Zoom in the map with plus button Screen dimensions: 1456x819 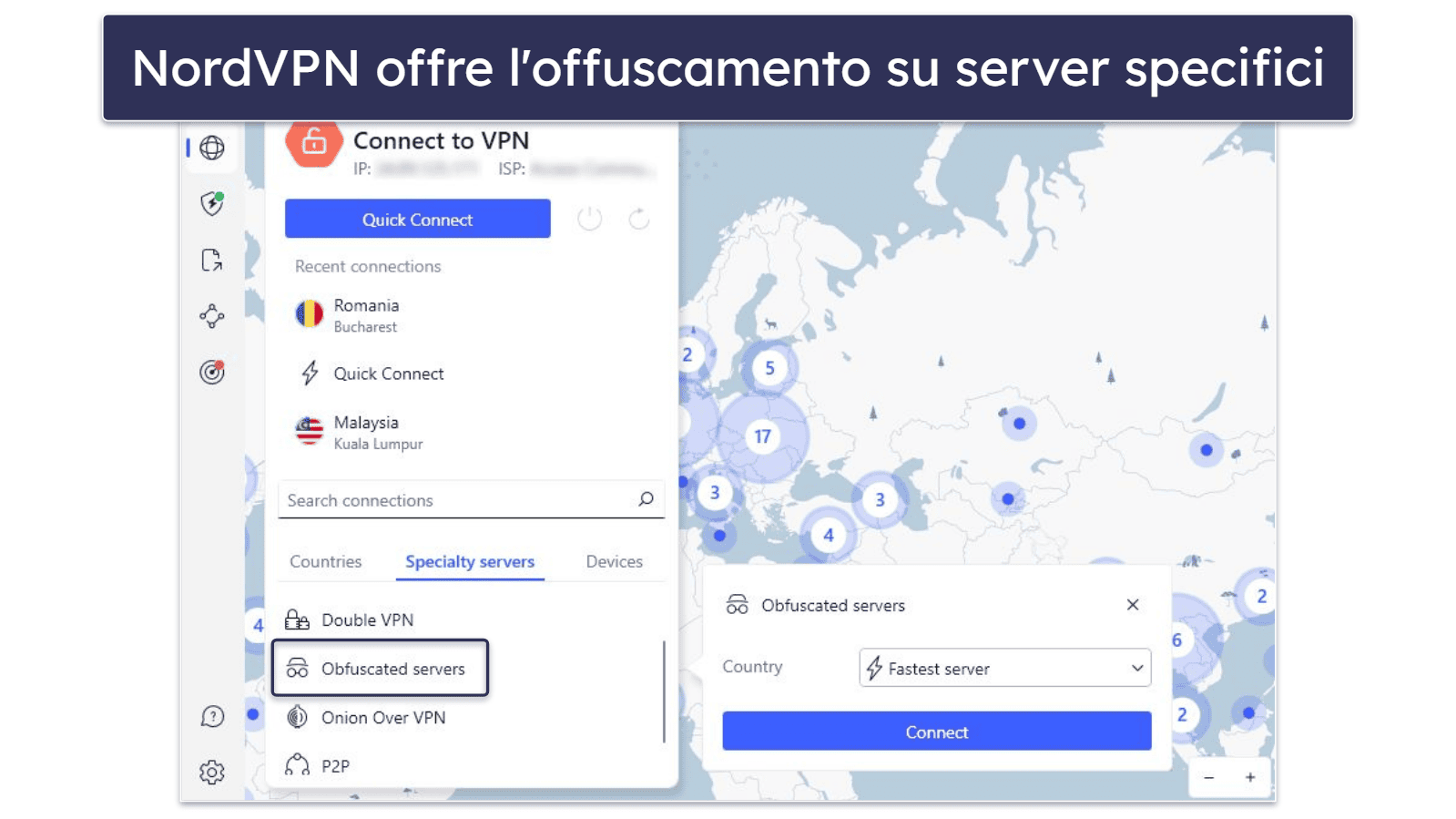(x=1250, y=777)
